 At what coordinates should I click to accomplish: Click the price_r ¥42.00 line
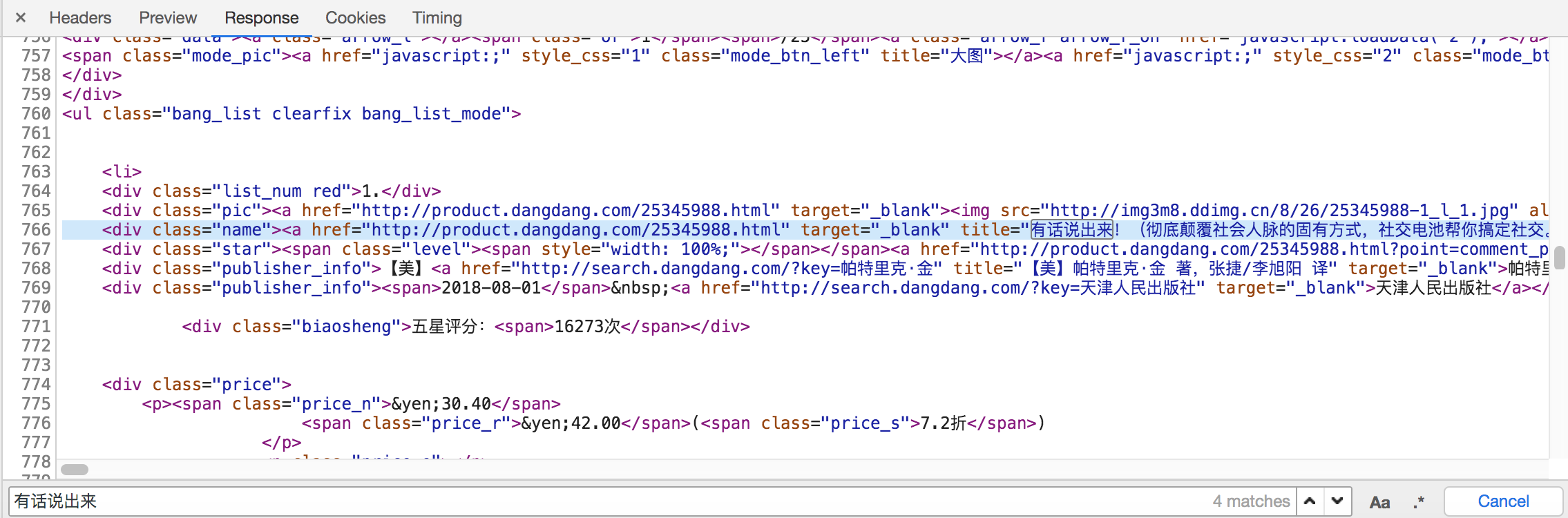(x=673, y=423)
